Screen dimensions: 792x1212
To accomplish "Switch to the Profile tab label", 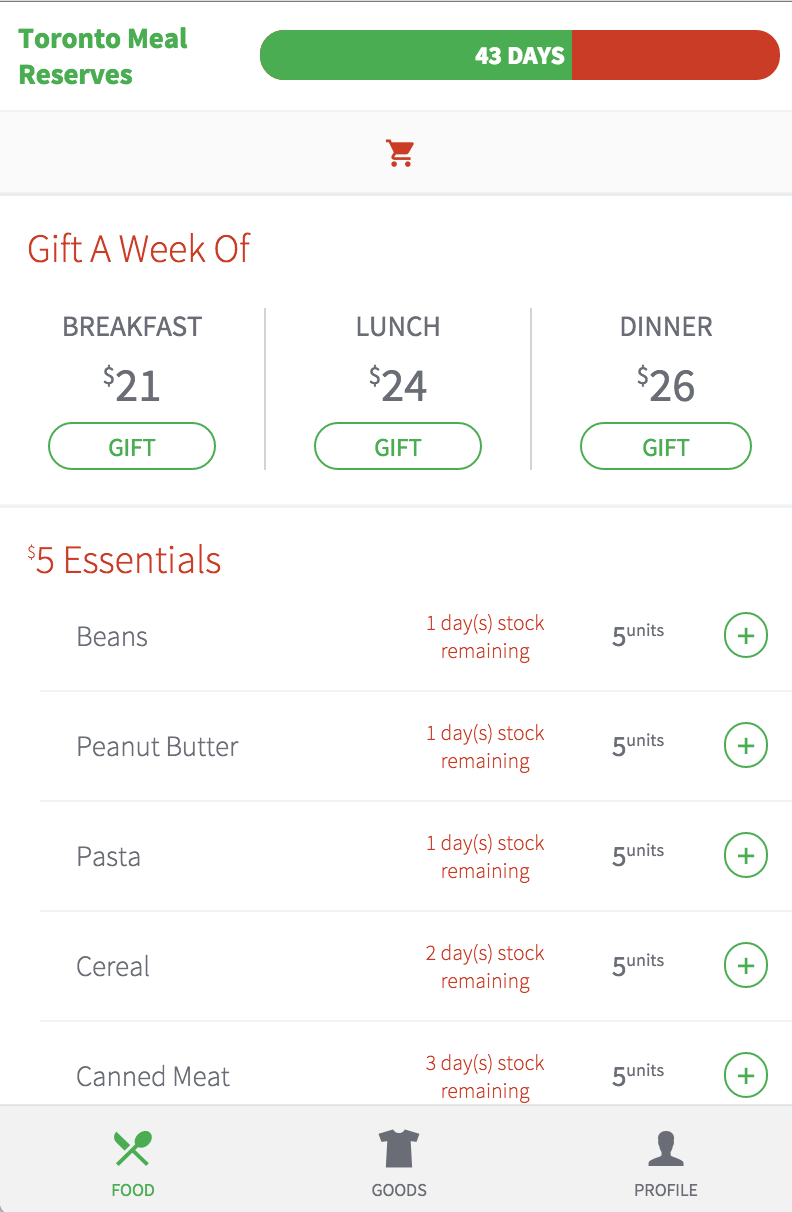I will click(x=665, y=1190).
